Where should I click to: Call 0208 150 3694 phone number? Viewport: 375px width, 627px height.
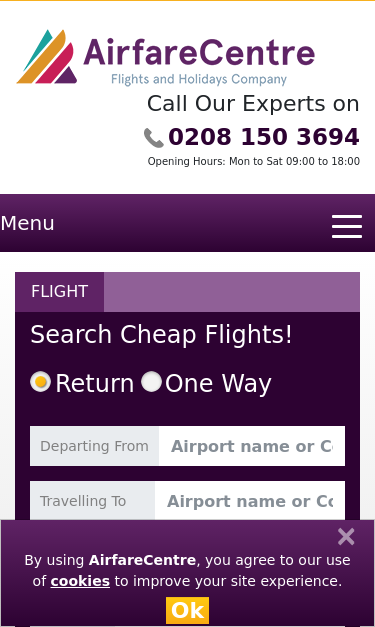coord(263,137)
